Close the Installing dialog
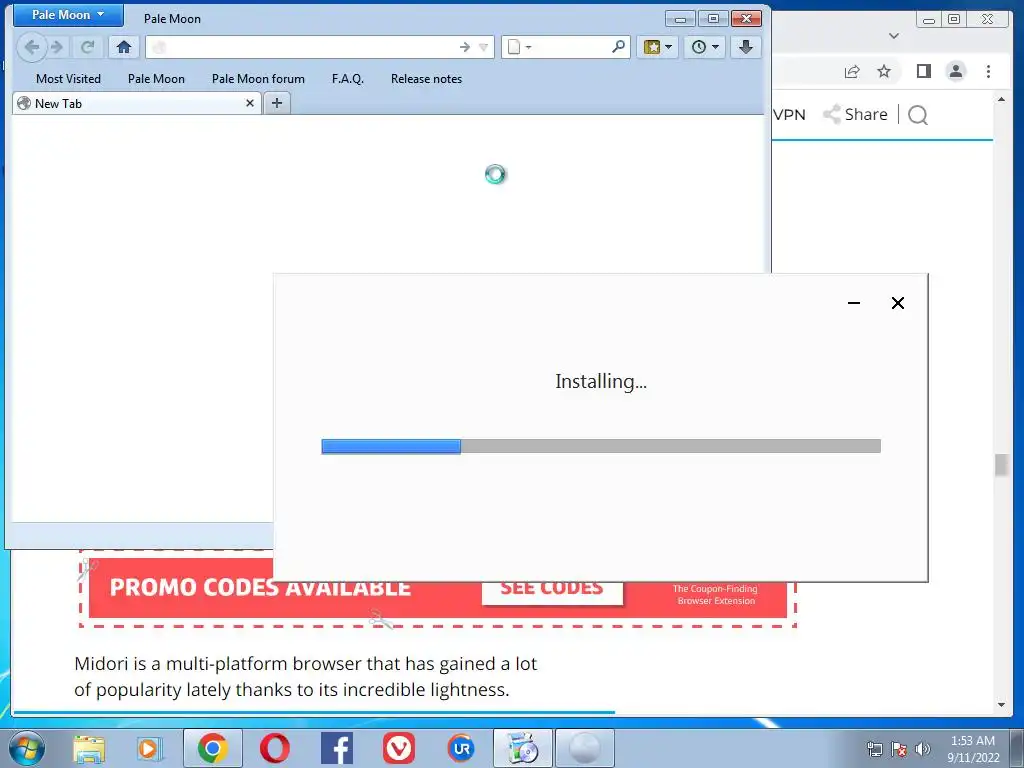 tap(898, 303)
